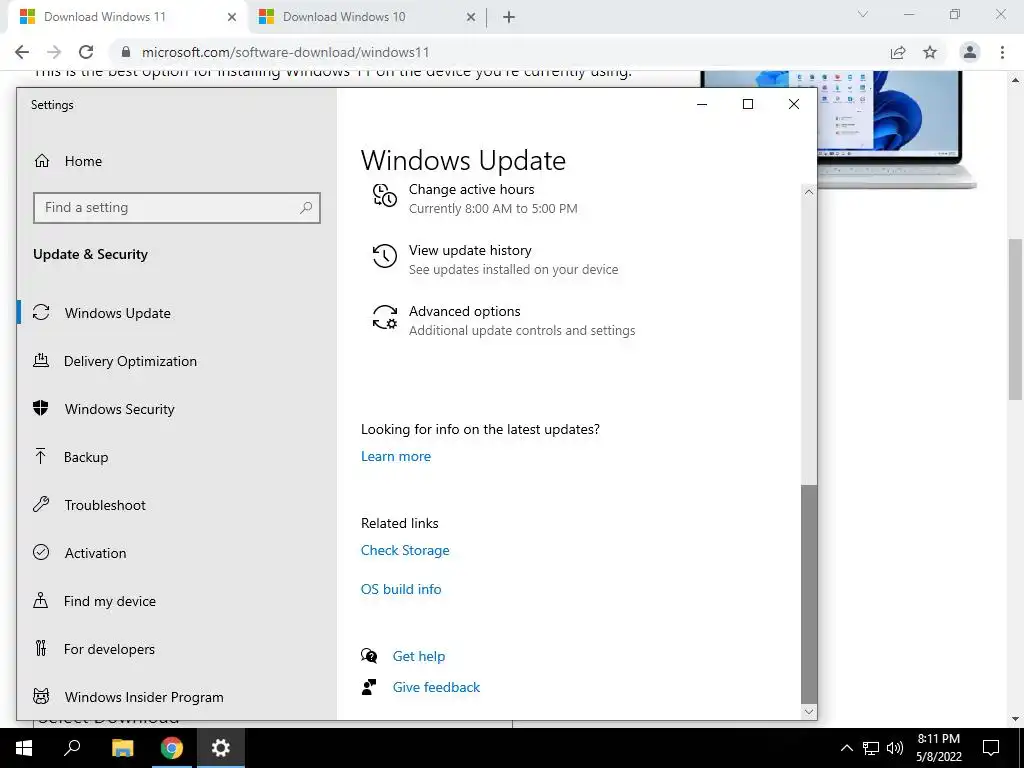The image size is (1024, 768).
Task: Open File Explorer from taskbar
Action: point(122,748)
